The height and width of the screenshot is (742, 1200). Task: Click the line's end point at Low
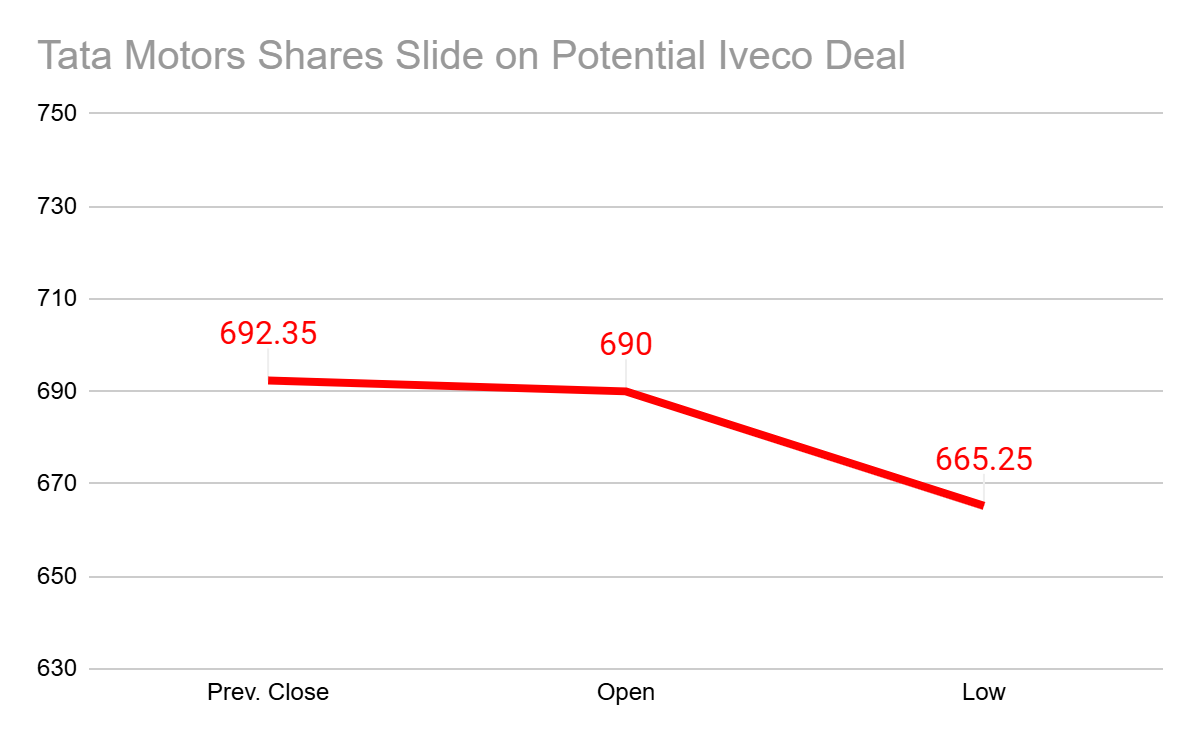[x=983, y=505]
